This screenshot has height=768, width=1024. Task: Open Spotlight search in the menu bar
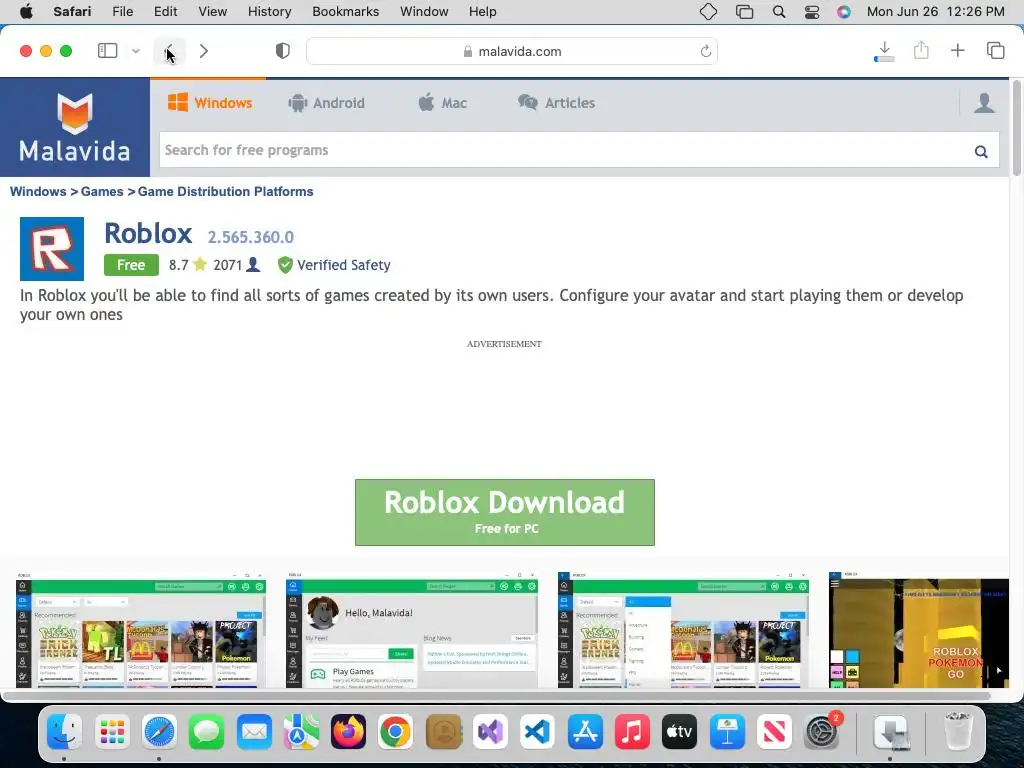point(778,12)
